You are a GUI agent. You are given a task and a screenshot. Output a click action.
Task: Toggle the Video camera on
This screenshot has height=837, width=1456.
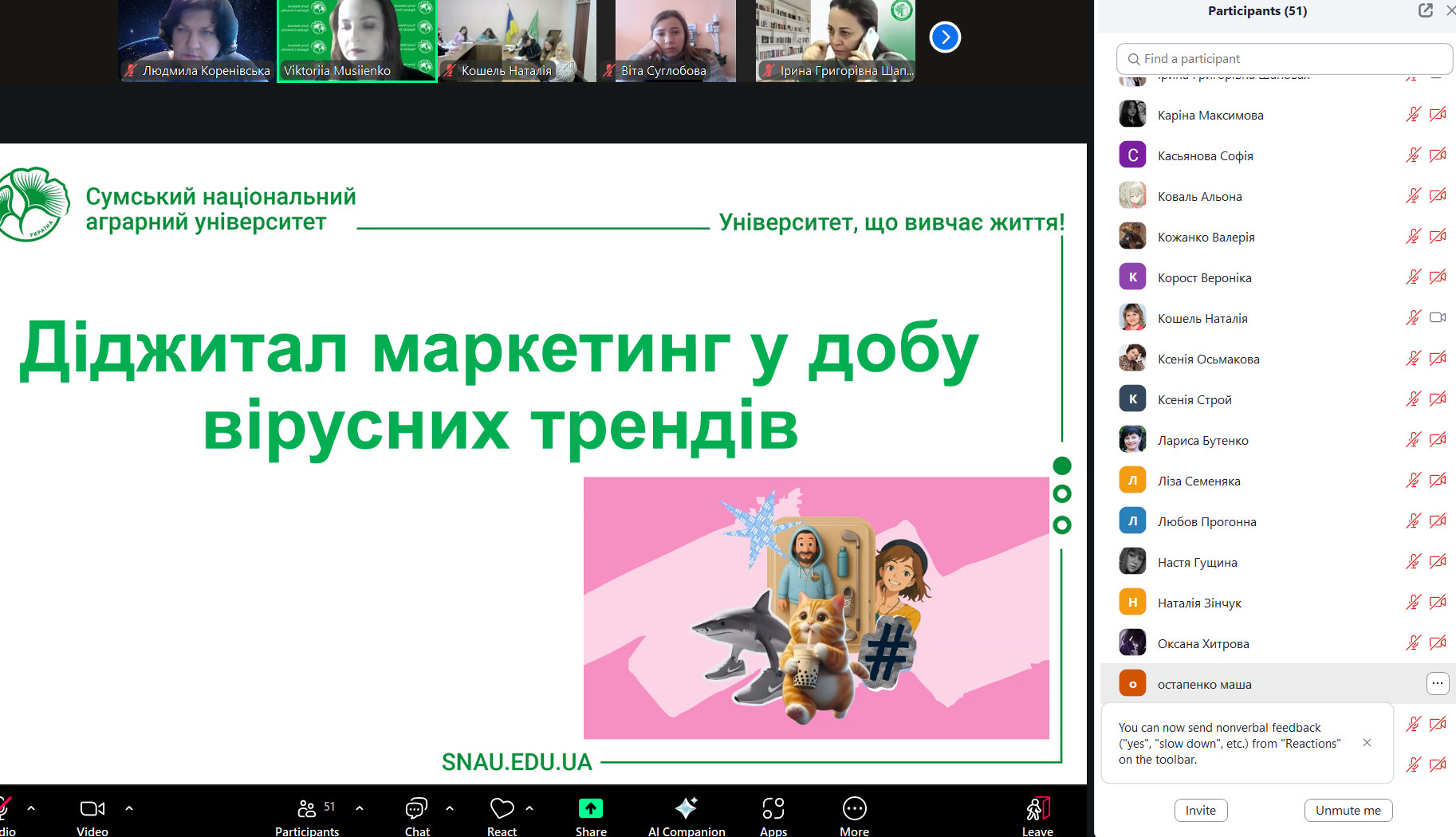(x=92, y=808)
